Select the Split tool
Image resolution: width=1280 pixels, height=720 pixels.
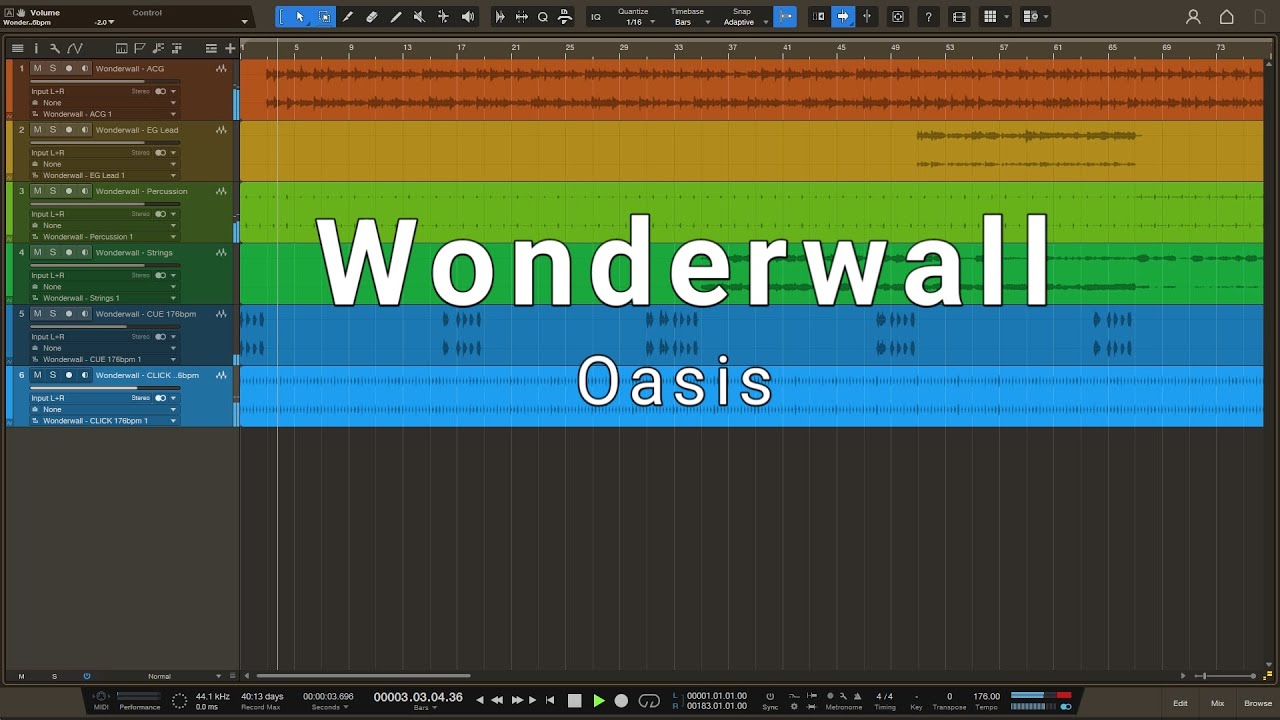[348, 17]
